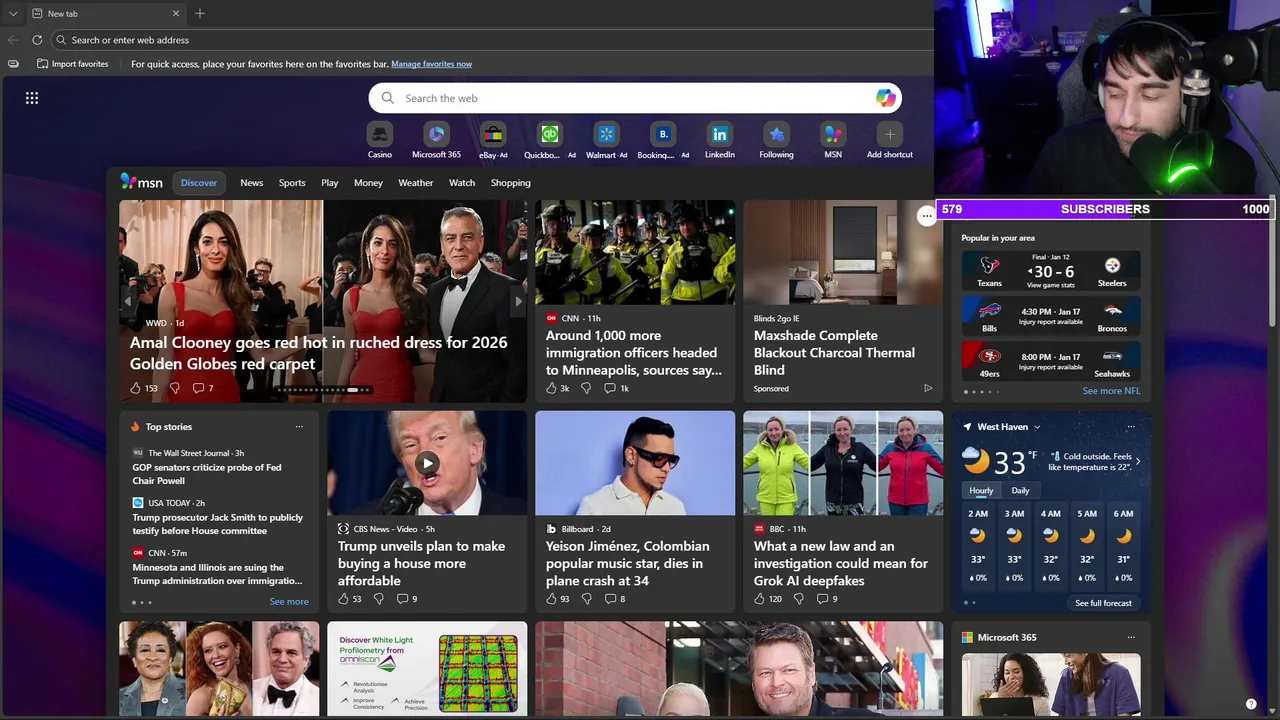Click the Search the web input box

[x=635, y=98]
